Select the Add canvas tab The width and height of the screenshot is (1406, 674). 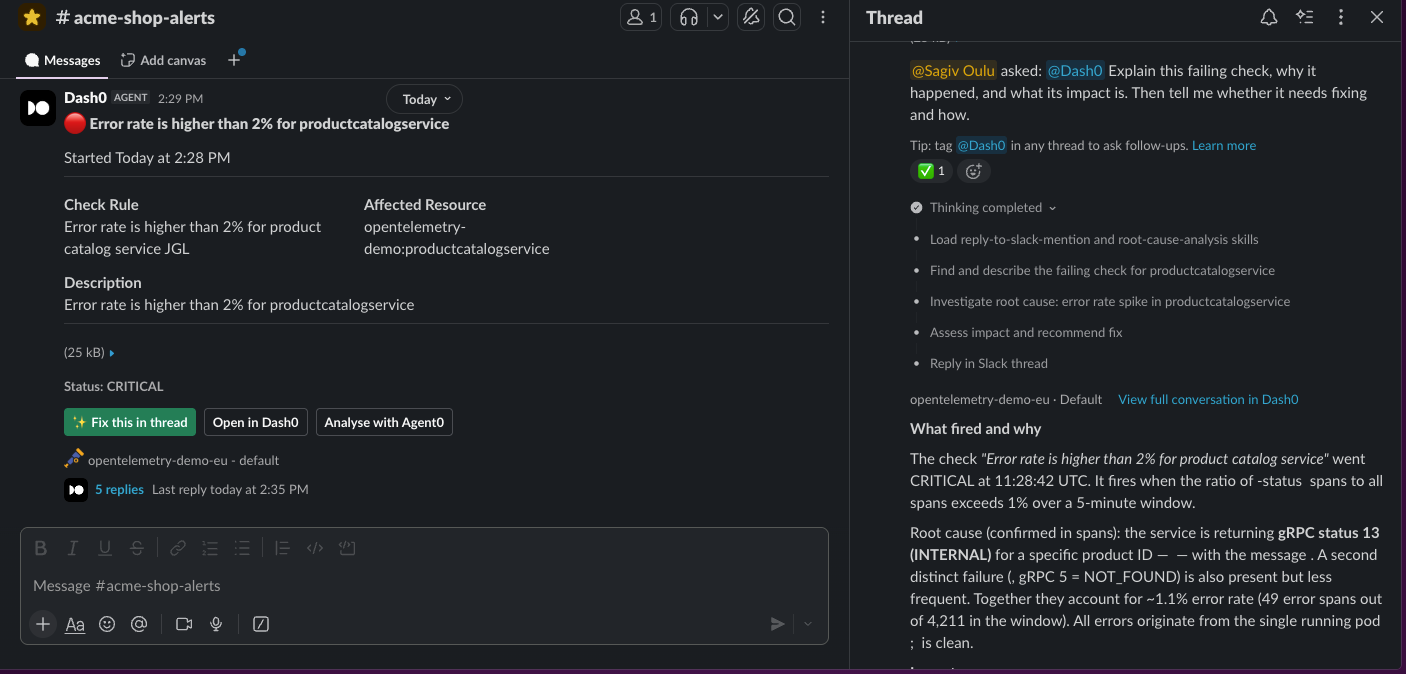click(x=163, y=60)
